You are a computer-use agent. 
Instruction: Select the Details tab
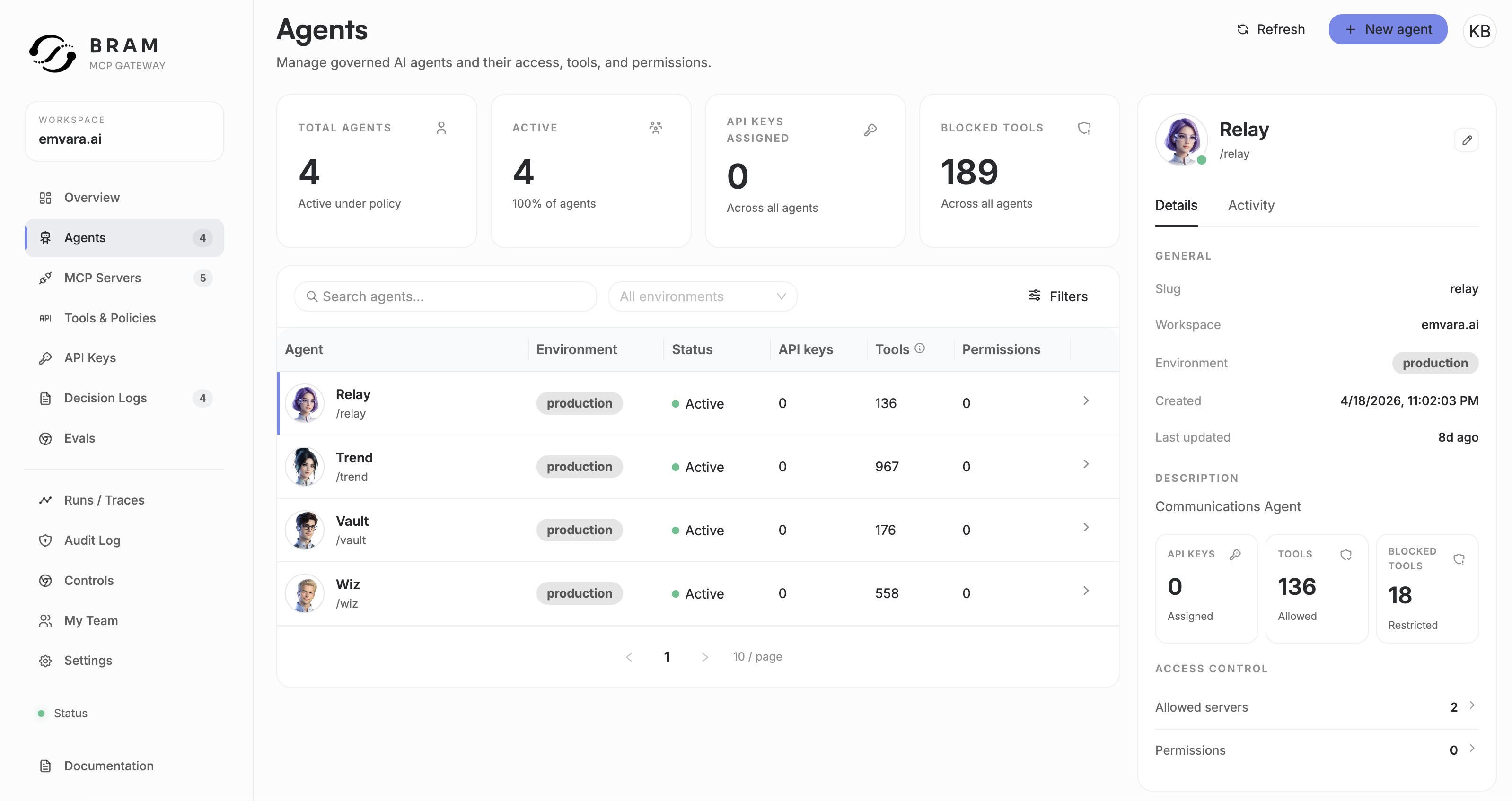click(x=1176, y=205)
